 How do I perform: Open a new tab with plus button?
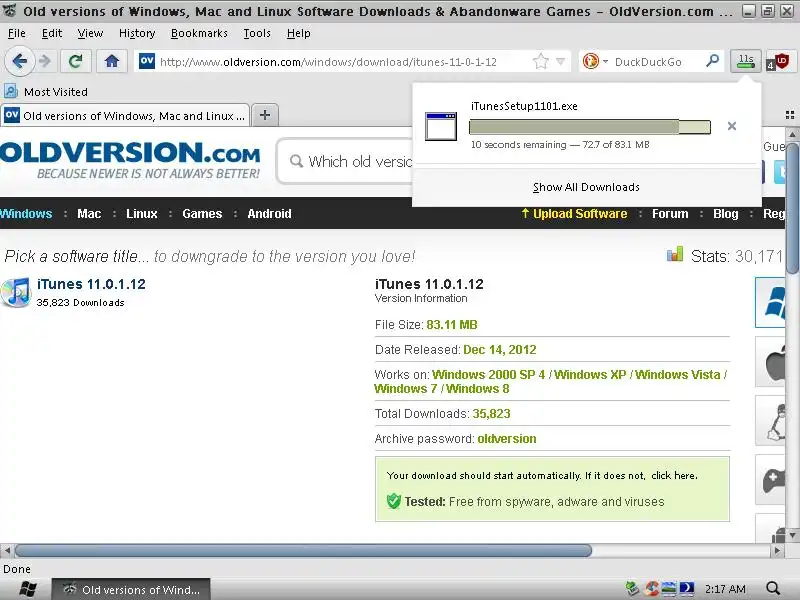click(265, 115)
